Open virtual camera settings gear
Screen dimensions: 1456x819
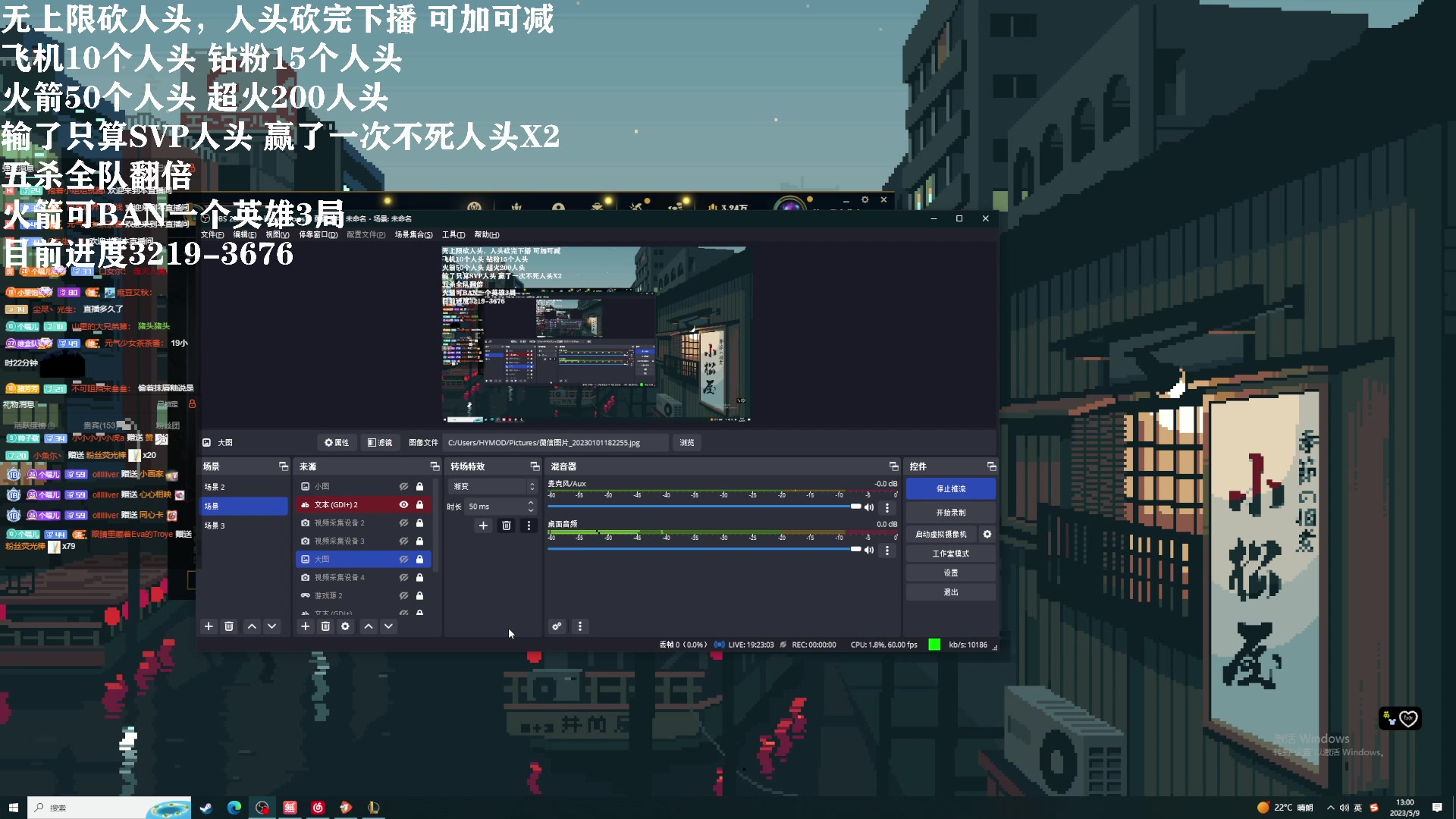tap(987, 535)
